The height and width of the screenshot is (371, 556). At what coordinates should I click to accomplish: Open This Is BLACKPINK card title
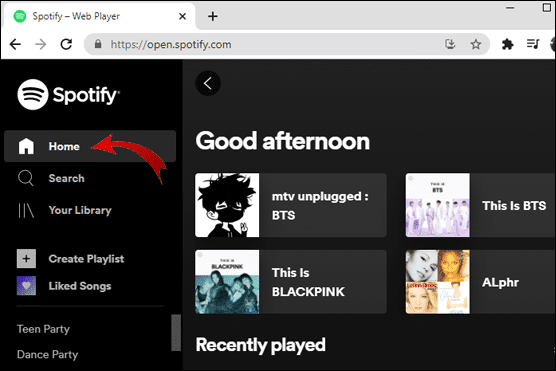pos(308,282)
